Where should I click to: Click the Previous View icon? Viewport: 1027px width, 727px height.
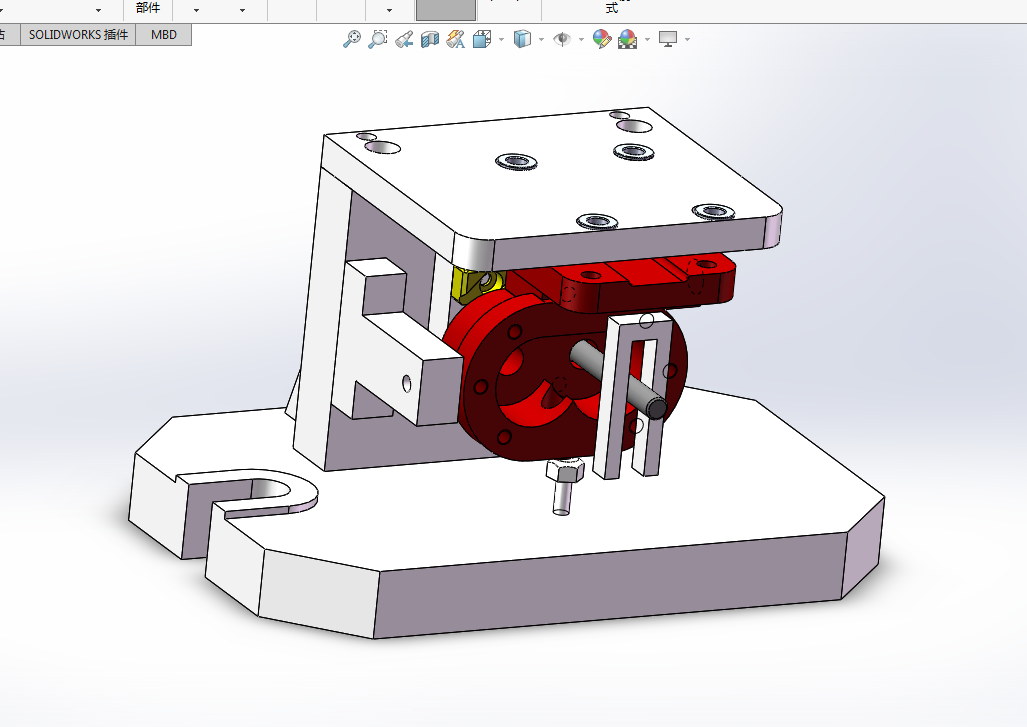[x=403, y=39]
